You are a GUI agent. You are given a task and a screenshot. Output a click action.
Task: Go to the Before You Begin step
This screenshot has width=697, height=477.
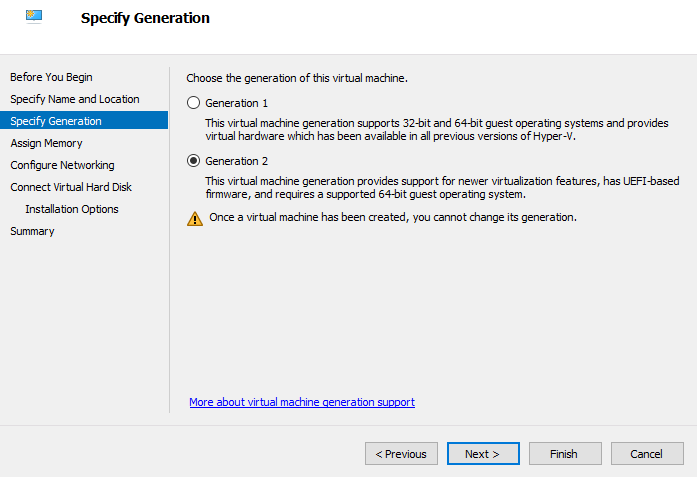(51, 77)
